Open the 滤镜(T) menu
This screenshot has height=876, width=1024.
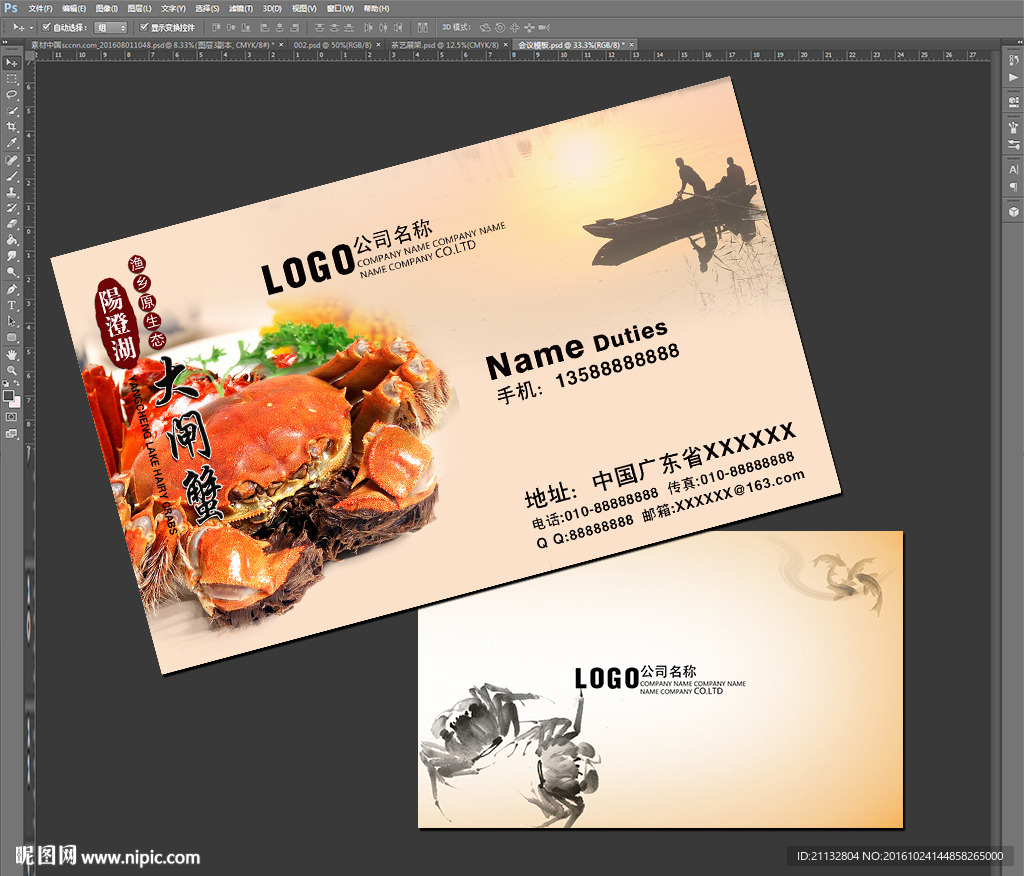tap(241, 8)
